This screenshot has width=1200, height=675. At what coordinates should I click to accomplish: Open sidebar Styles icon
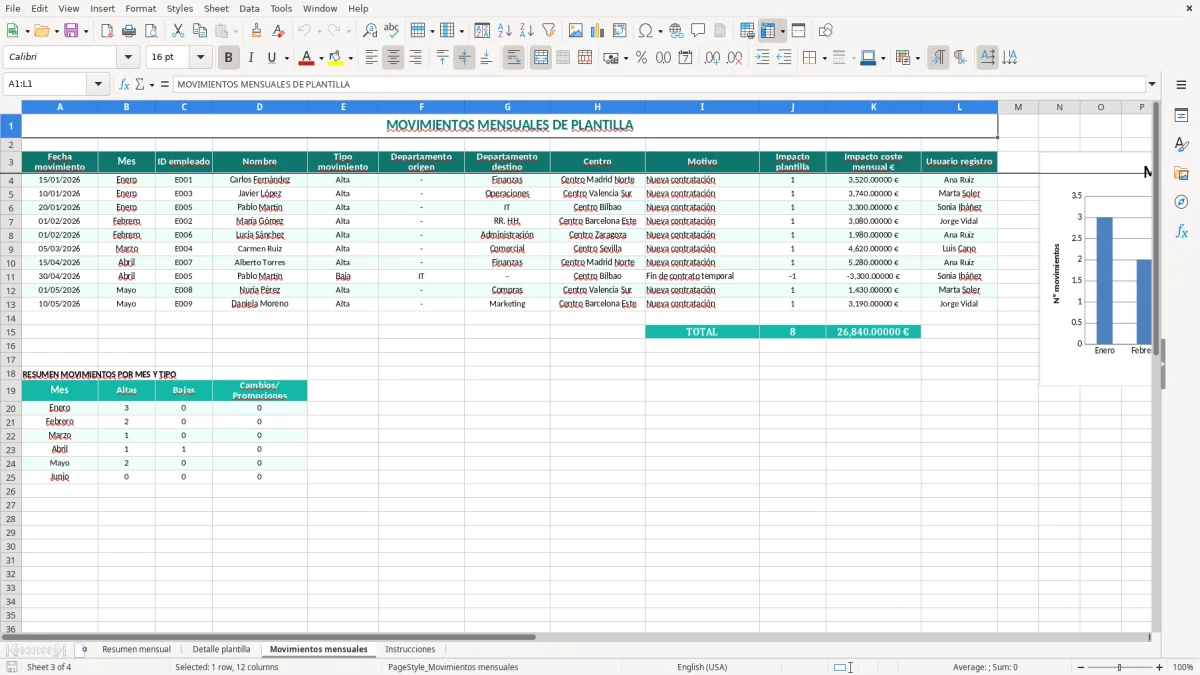1181,144
